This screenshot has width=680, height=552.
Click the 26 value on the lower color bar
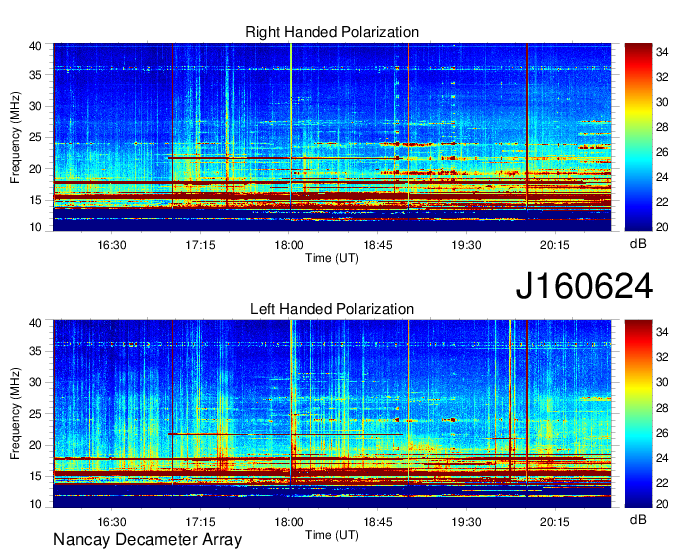[662, 433]
